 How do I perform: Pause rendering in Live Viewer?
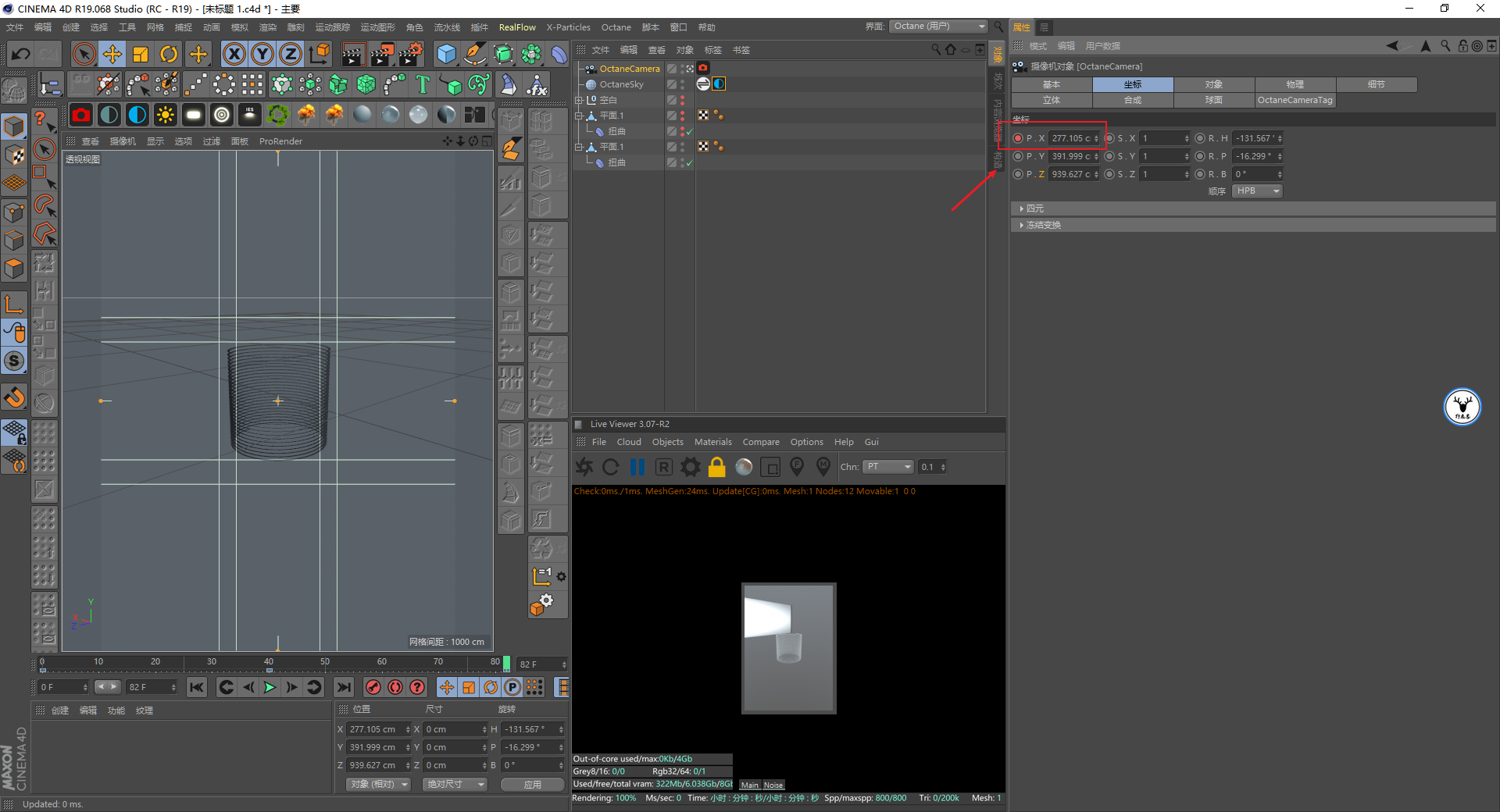coord(637,467)
